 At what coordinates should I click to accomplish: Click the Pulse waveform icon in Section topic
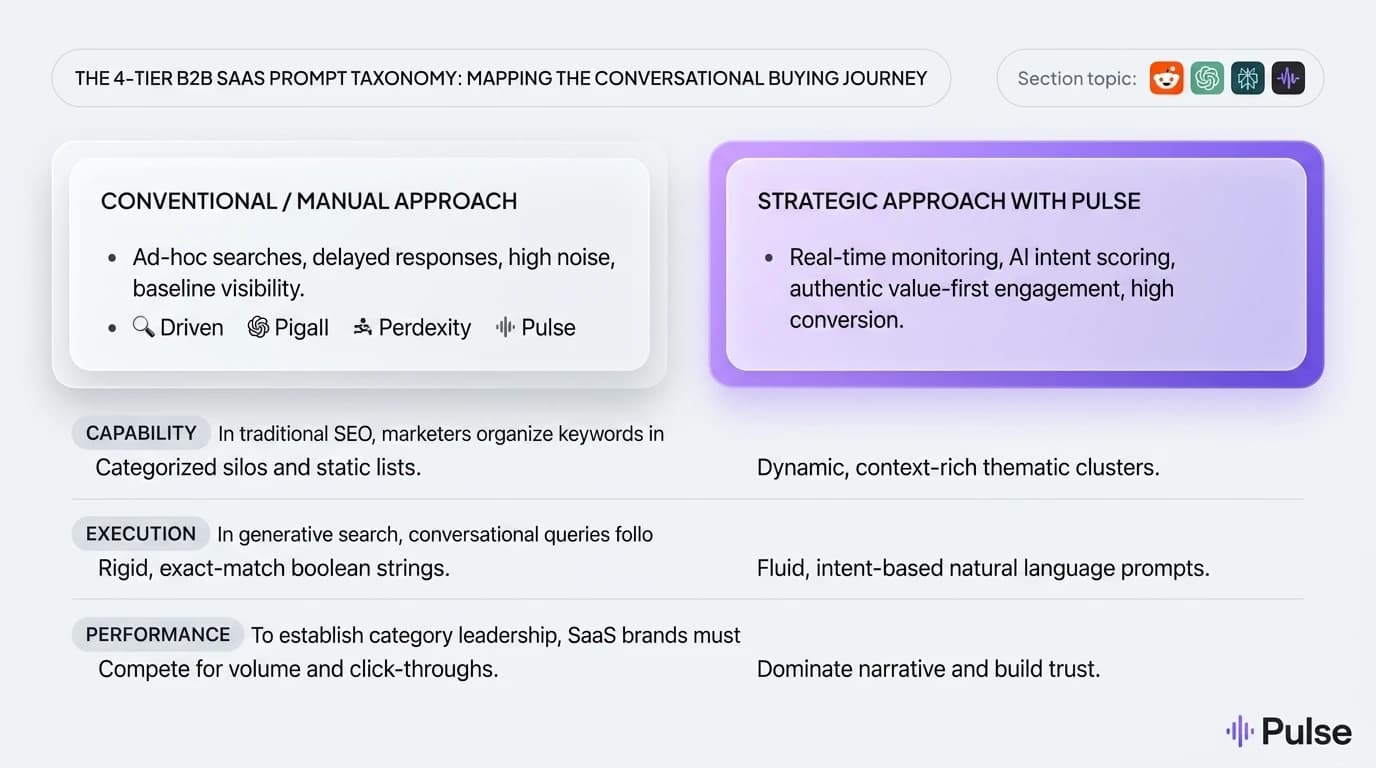click(x=1288, y=78)
